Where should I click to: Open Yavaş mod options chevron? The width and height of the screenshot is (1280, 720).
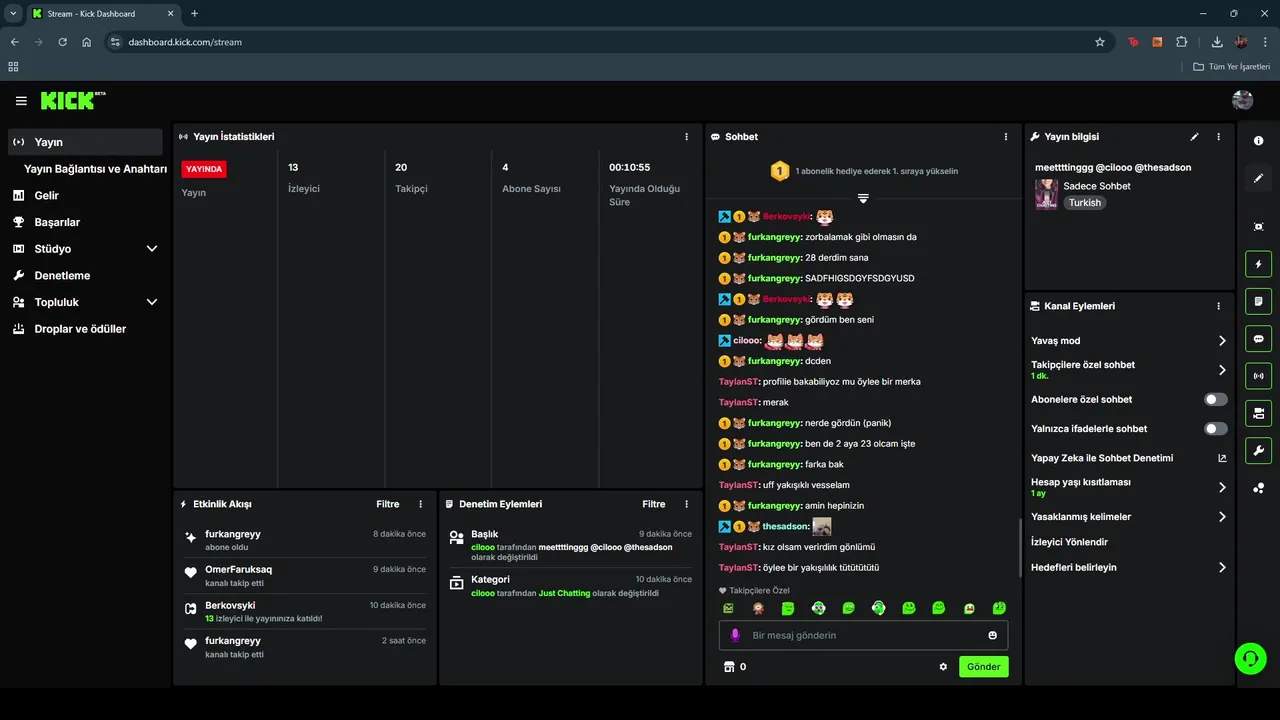(x=1222, y=341)
